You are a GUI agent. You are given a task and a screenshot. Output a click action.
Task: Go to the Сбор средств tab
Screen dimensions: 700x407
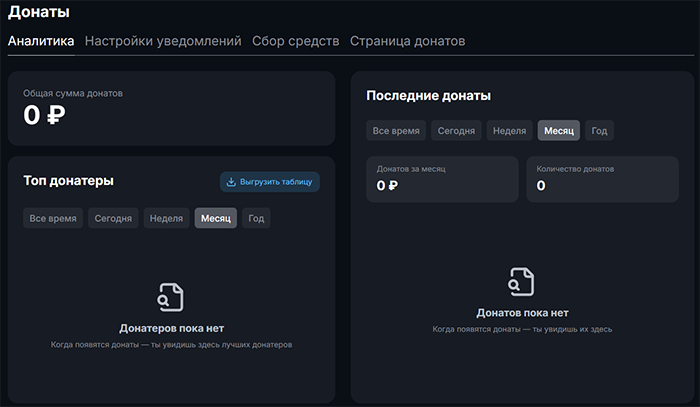coord(295,41)
